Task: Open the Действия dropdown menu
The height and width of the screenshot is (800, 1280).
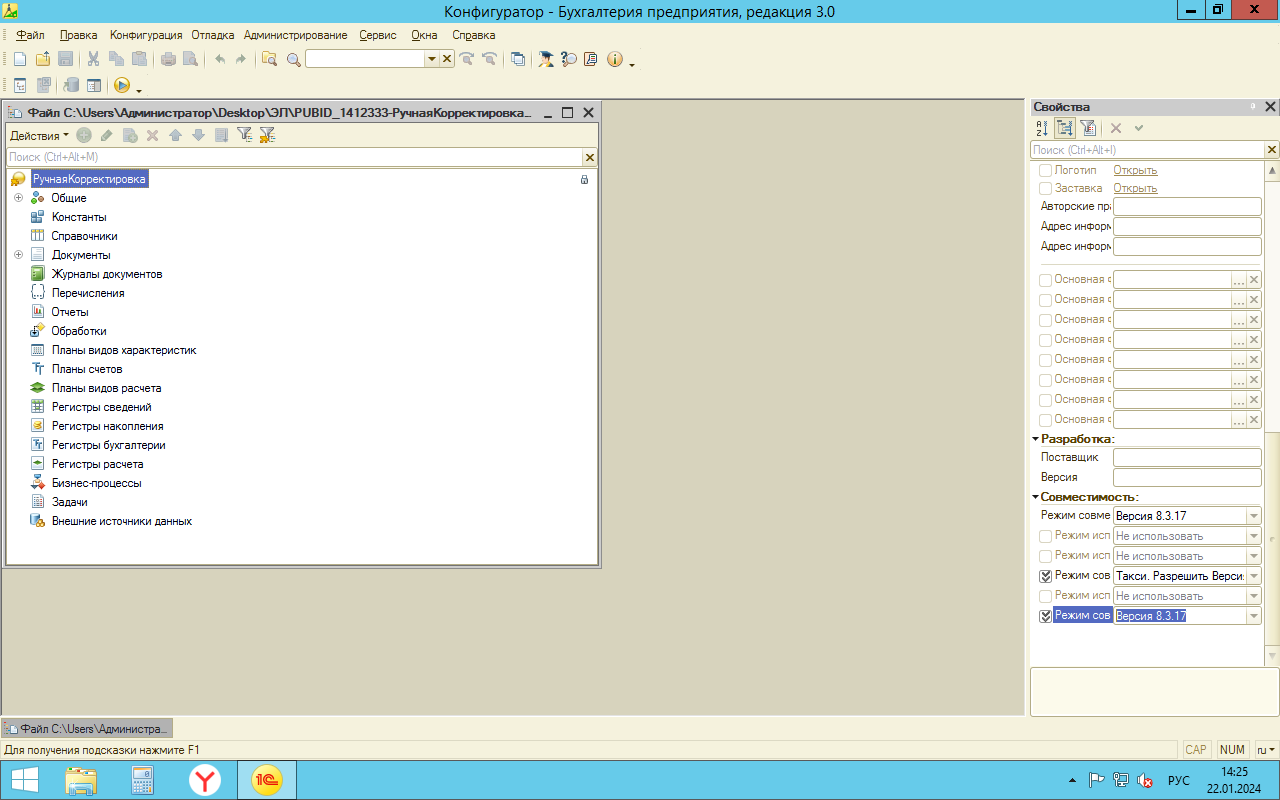Action: tap(39, 135)
